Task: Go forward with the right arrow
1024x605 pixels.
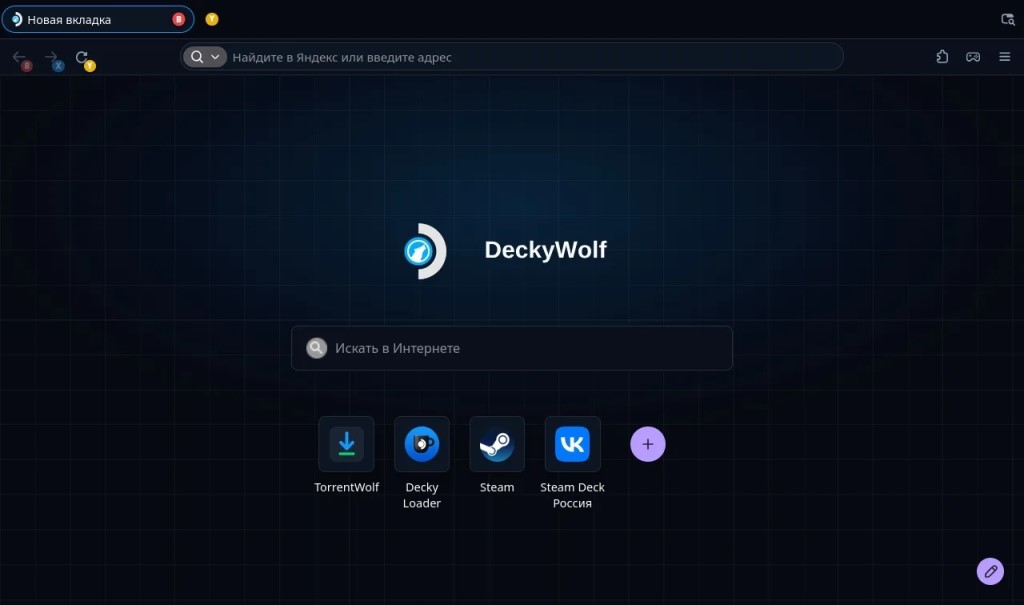Action: click(52, 57)
